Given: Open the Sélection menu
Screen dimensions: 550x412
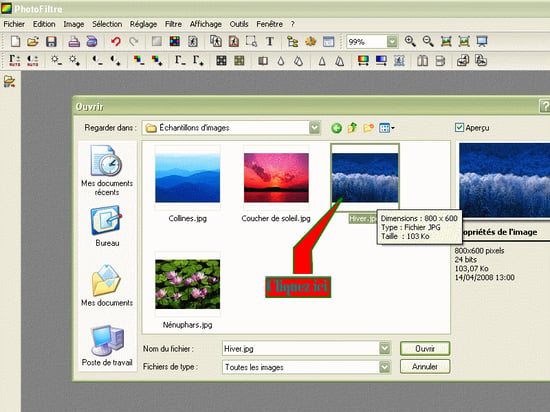Looking at the screenshot, I should pos(107,24).
